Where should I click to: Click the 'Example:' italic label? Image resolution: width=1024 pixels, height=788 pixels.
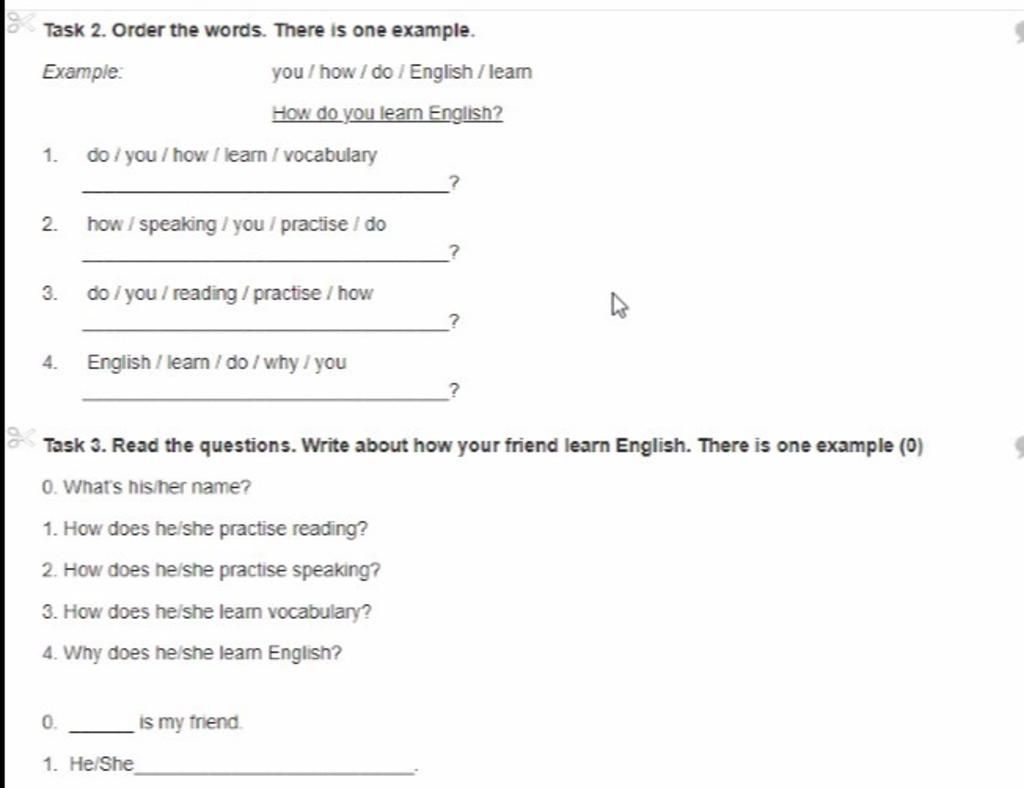(x=82, y=72)
